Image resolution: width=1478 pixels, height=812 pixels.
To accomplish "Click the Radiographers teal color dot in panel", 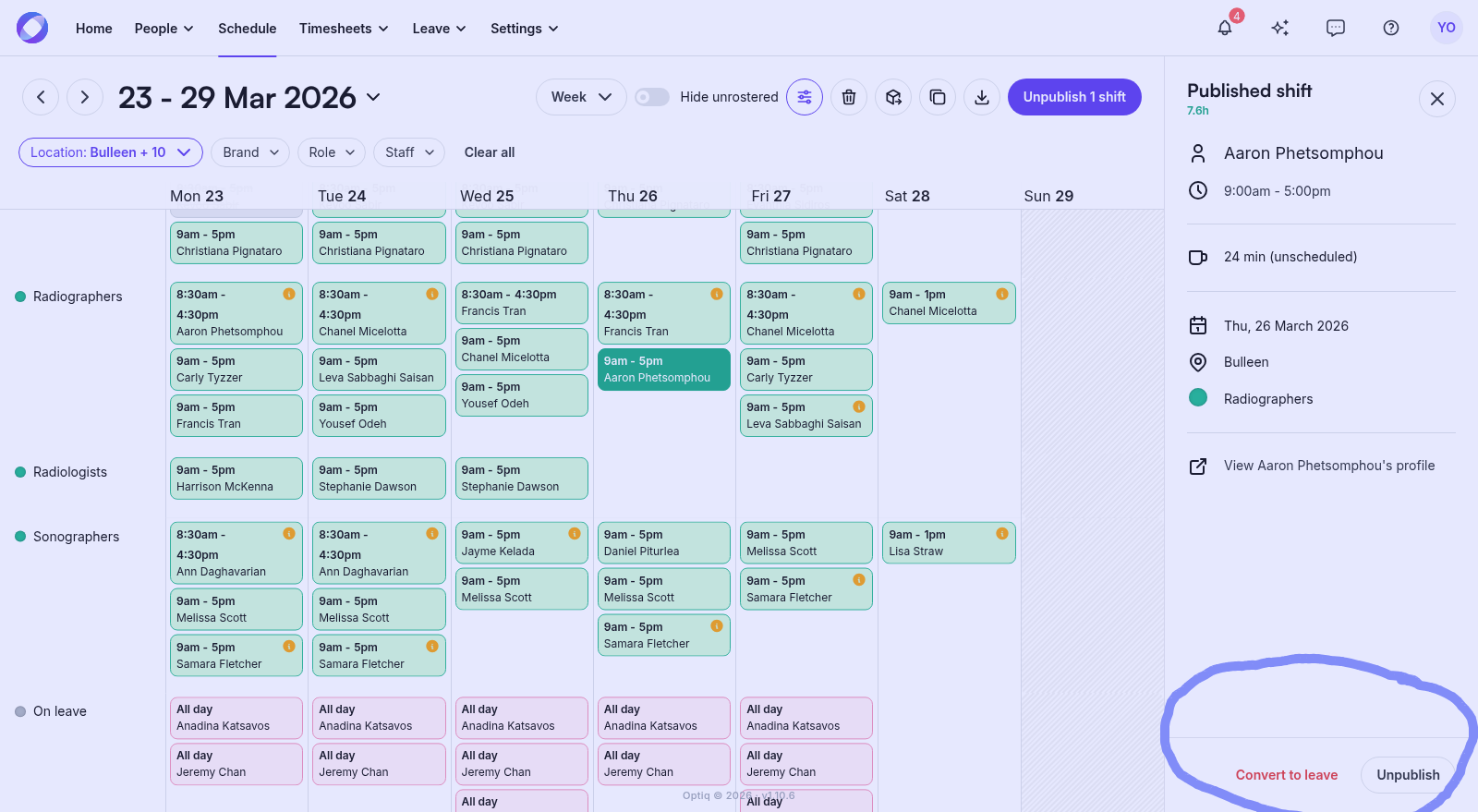I will coord(1198,398).
